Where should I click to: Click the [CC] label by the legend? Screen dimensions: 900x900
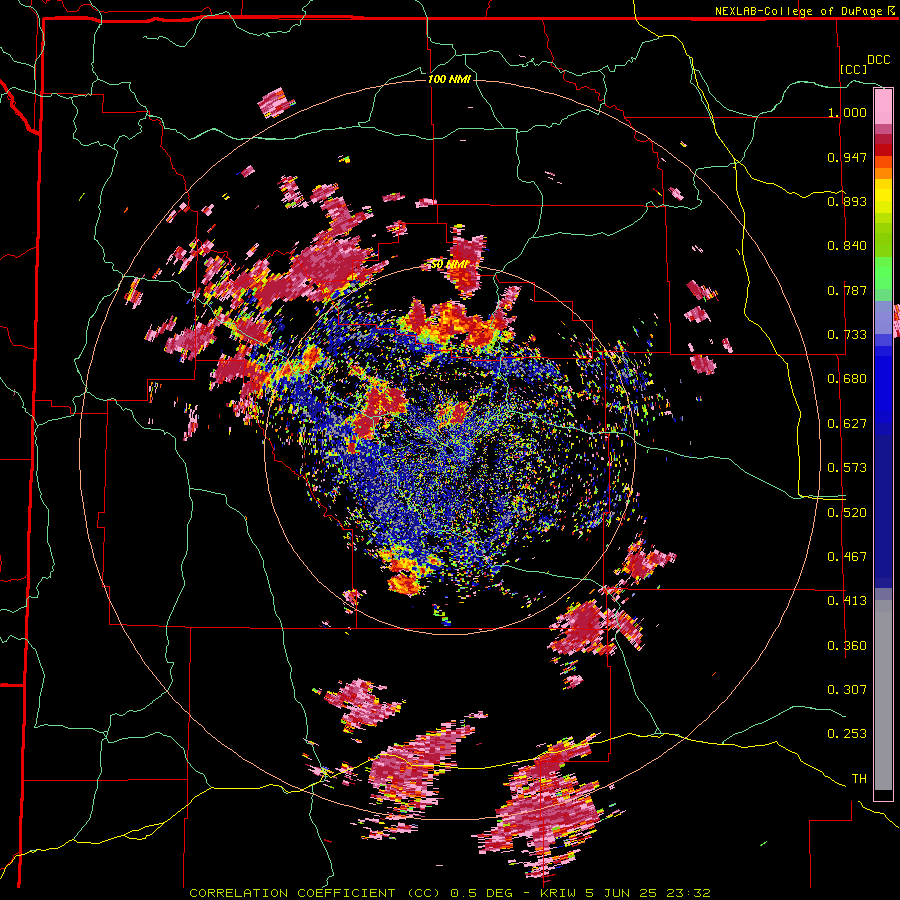coord(854,69)
